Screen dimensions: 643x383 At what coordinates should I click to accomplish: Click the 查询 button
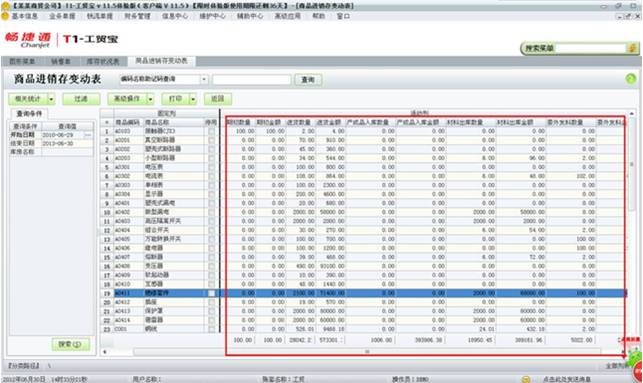pyautogui.click(x=308, y=80)
